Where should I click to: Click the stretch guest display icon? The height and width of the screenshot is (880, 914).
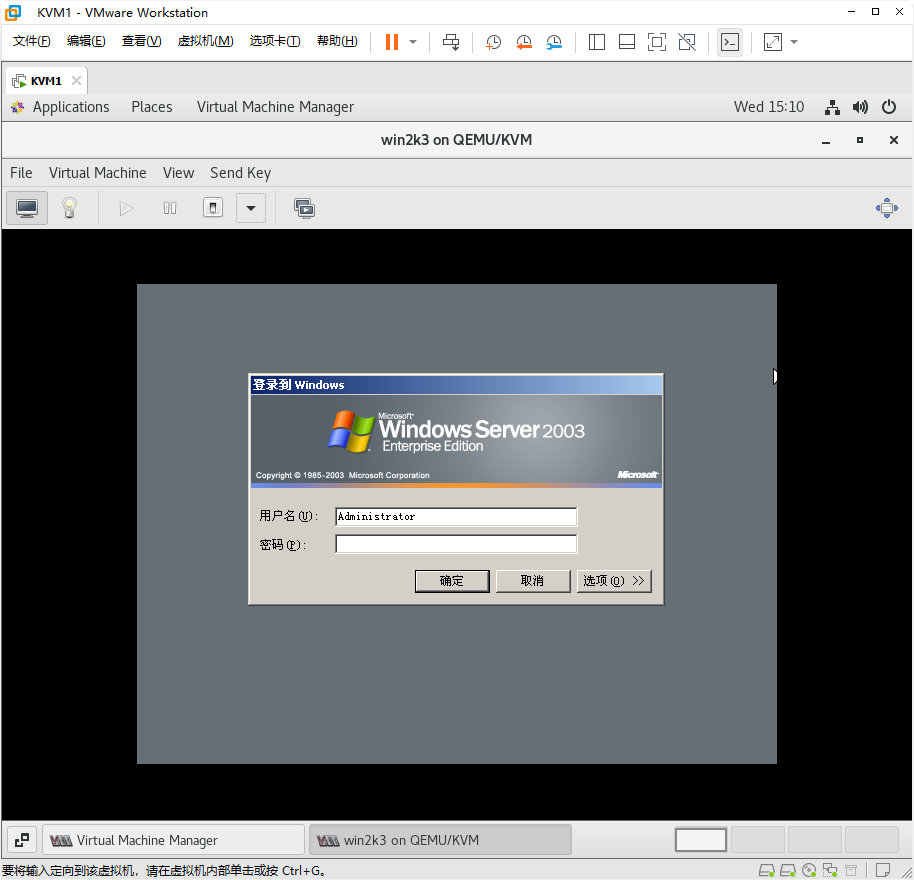(x=772, y=42)
